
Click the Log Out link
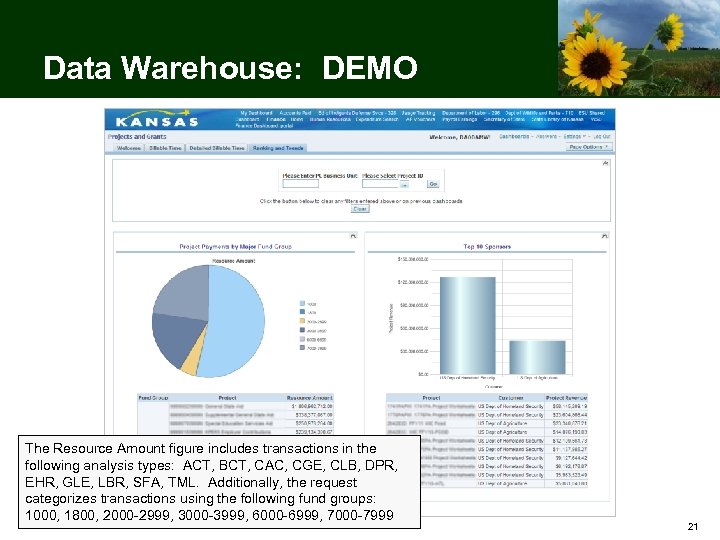[x=602, y=136]
